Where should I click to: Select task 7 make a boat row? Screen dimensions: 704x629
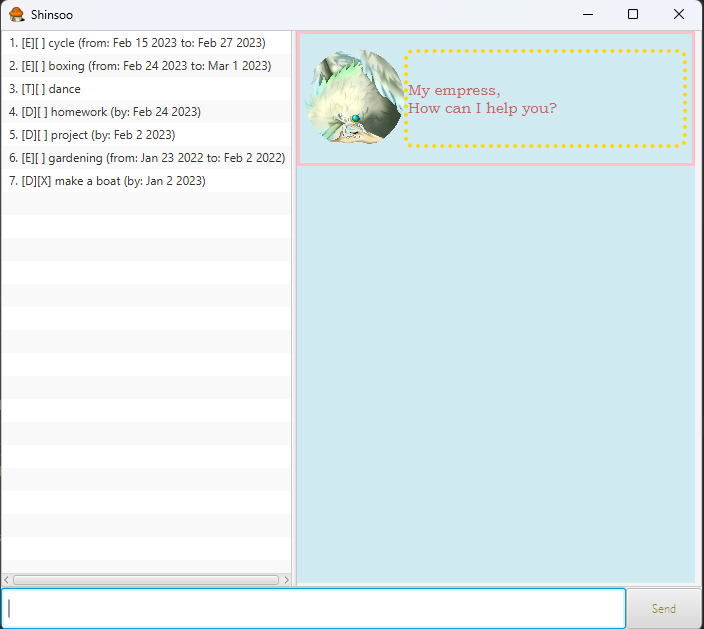click(x=146, y=181)
